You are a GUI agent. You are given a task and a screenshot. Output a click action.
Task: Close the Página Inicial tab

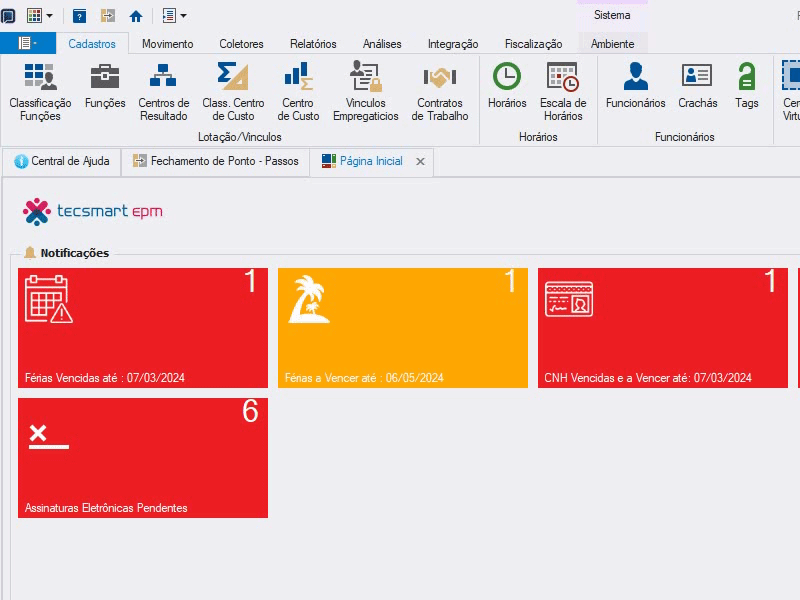[x=420, y=162]
